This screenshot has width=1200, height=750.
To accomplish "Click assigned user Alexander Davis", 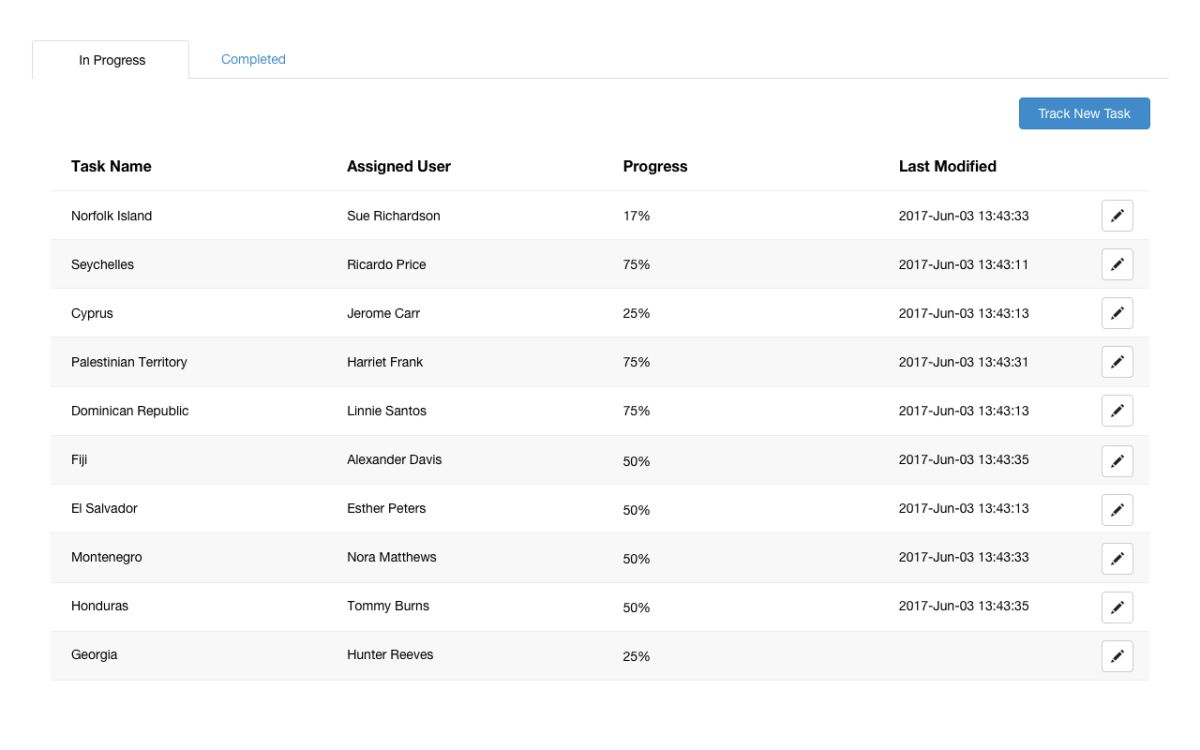I will coord(394,460).
